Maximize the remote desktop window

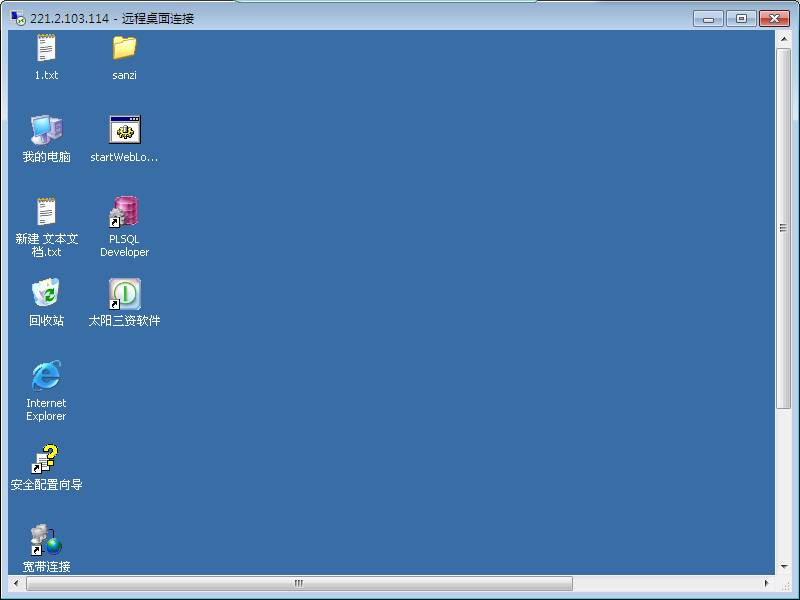click(x=741, y=19)
